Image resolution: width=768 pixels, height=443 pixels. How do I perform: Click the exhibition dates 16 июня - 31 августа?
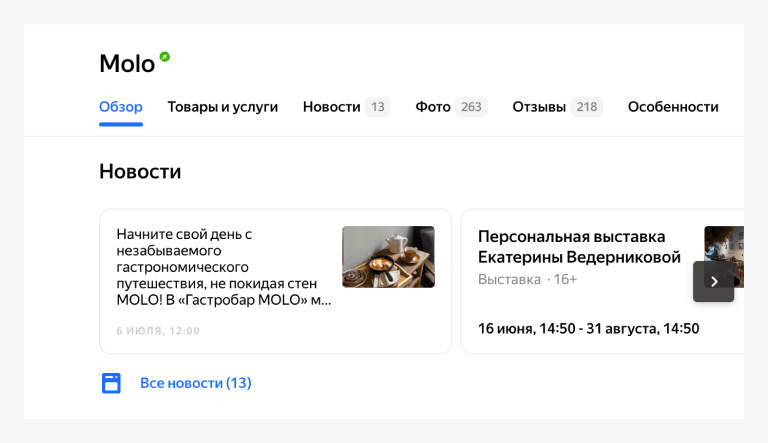click(x=588, y=328)
